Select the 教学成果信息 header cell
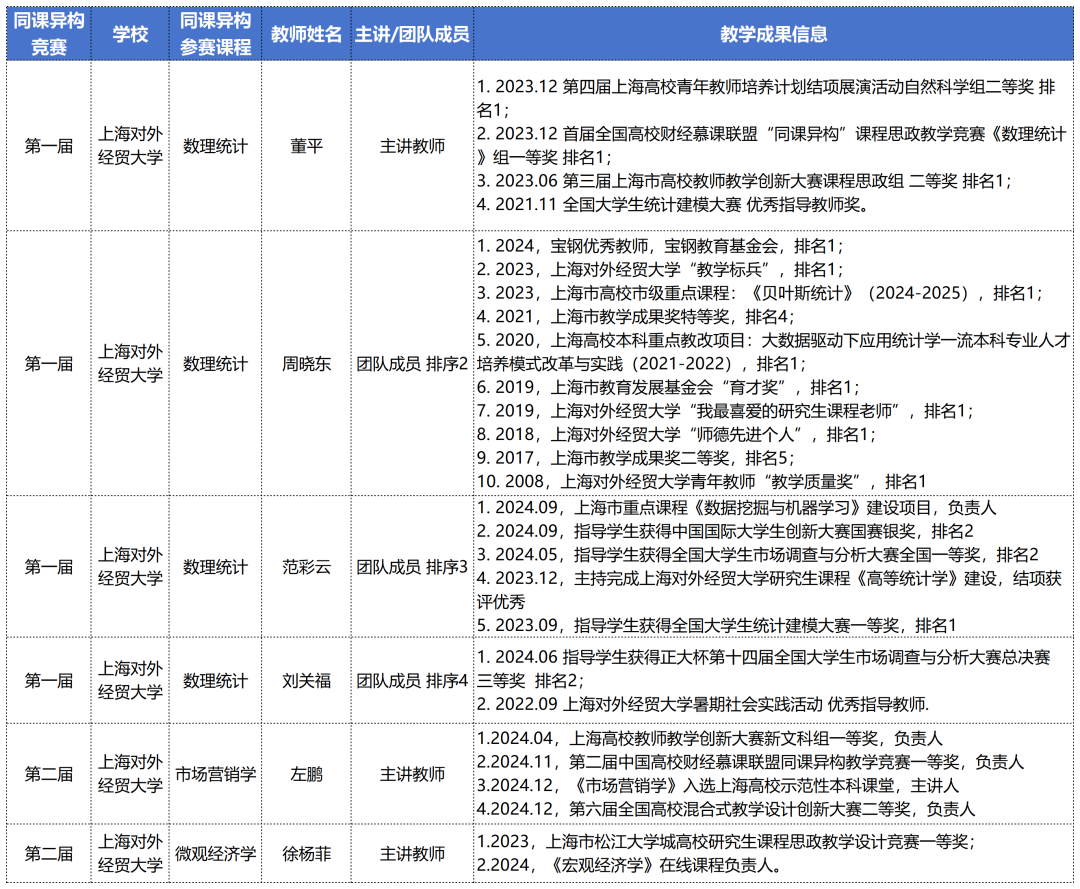The image size is (1080, 889). pyautogui.click(x=773, y=34)
